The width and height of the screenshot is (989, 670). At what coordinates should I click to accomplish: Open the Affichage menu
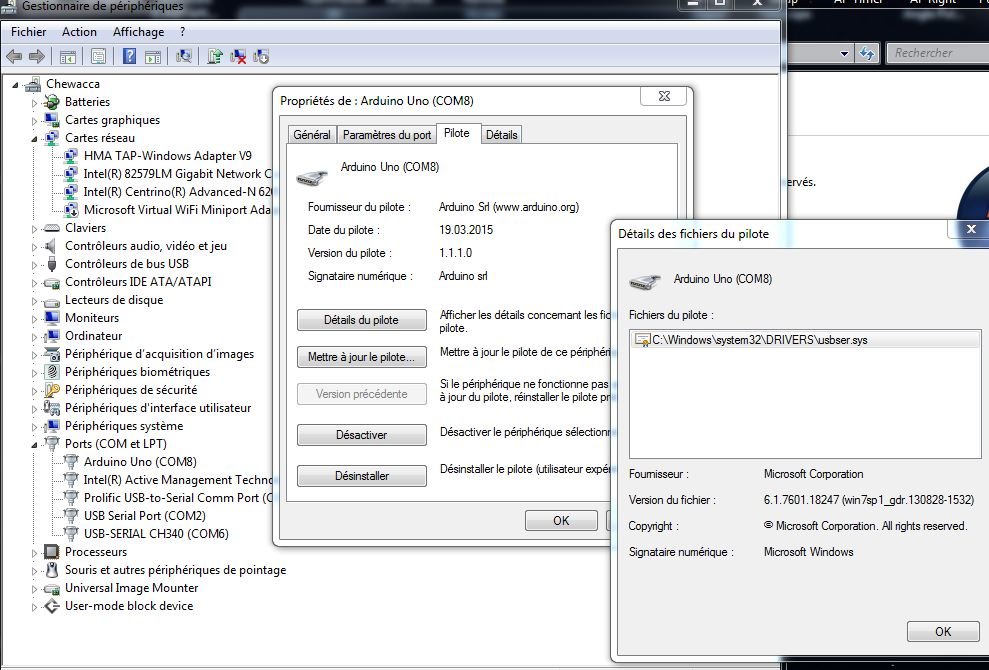138,32
